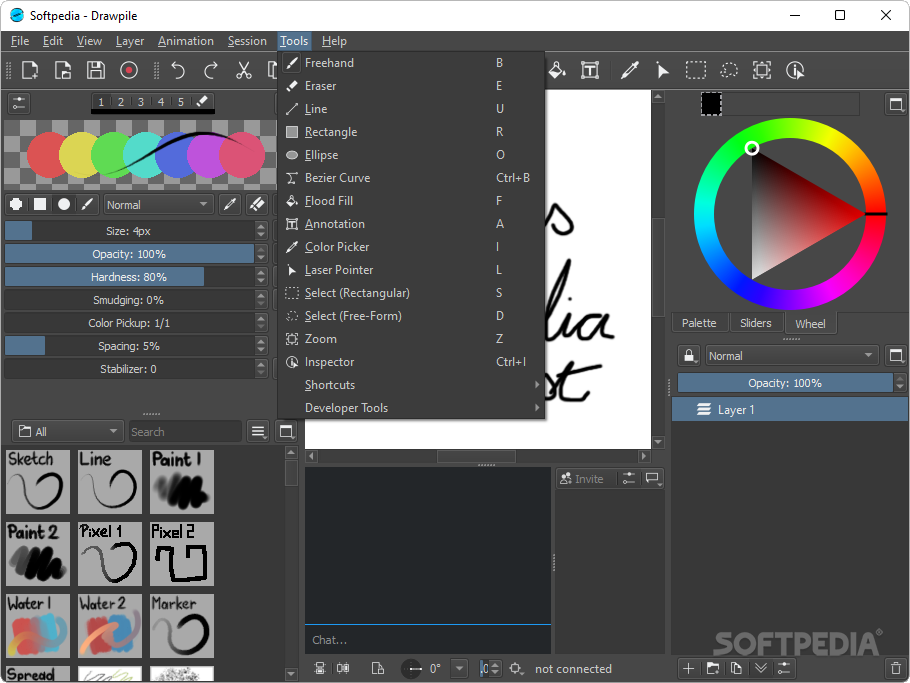Toggle the brush eraser mode button
This screenshot has height=683, width=910.
click(257, 204)
